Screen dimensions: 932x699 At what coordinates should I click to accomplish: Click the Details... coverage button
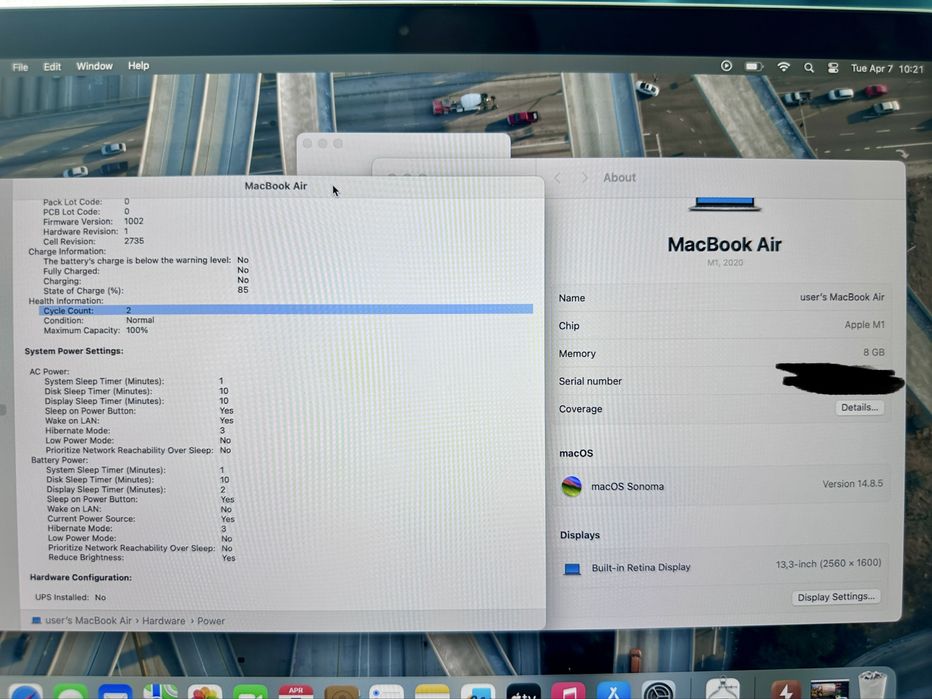(859, 407)
